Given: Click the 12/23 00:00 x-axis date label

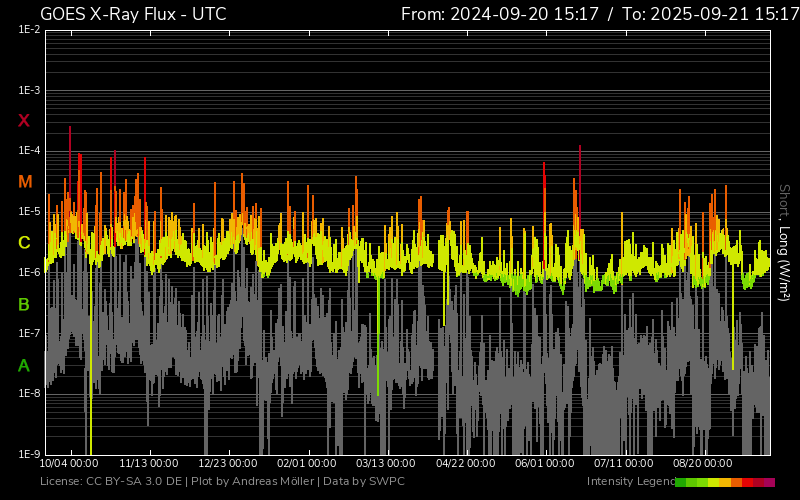Looking at the screenshot, I should click(x=228, y=464).
